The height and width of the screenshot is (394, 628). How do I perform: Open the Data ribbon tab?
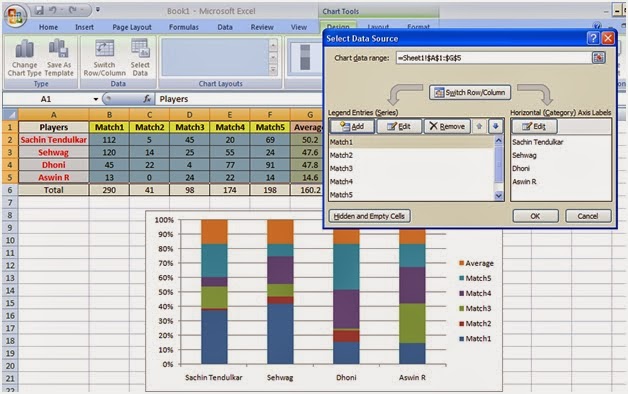pyautogui.click(x=225, y=27)
